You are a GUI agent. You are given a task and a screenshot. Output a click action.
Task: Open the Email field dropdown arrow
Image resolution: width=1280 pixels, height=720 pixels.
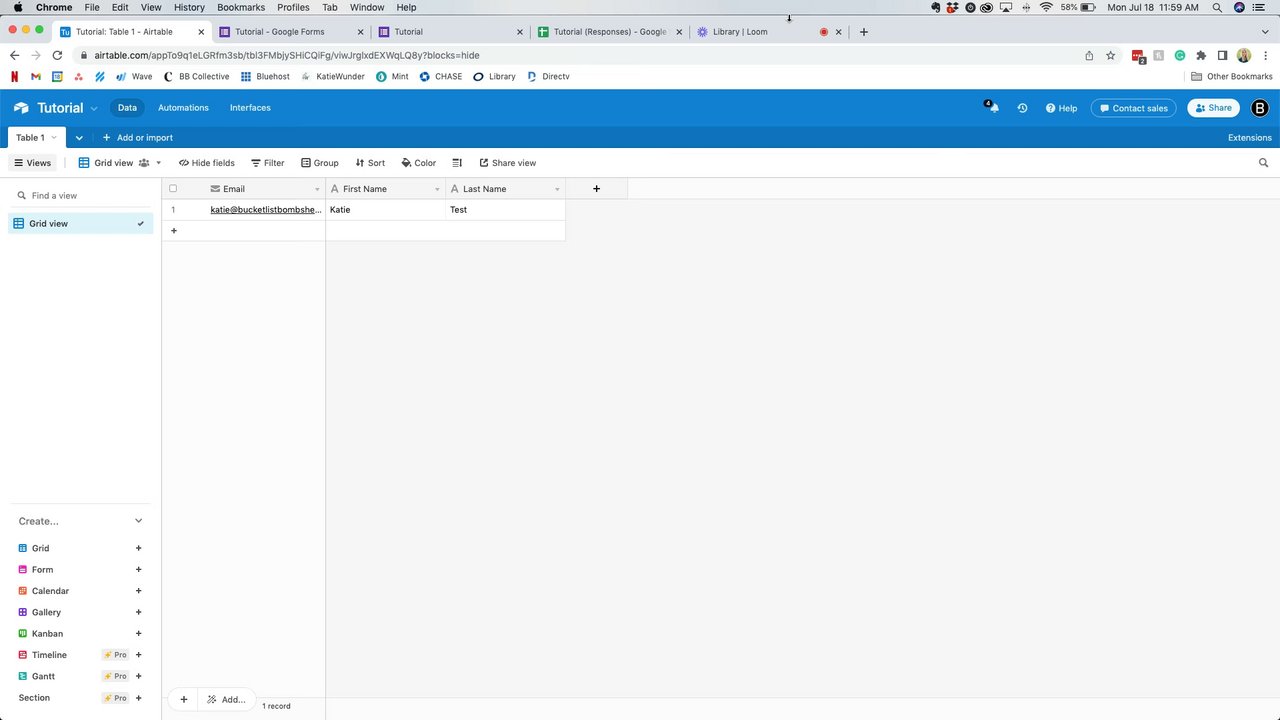tap(317, 189)
